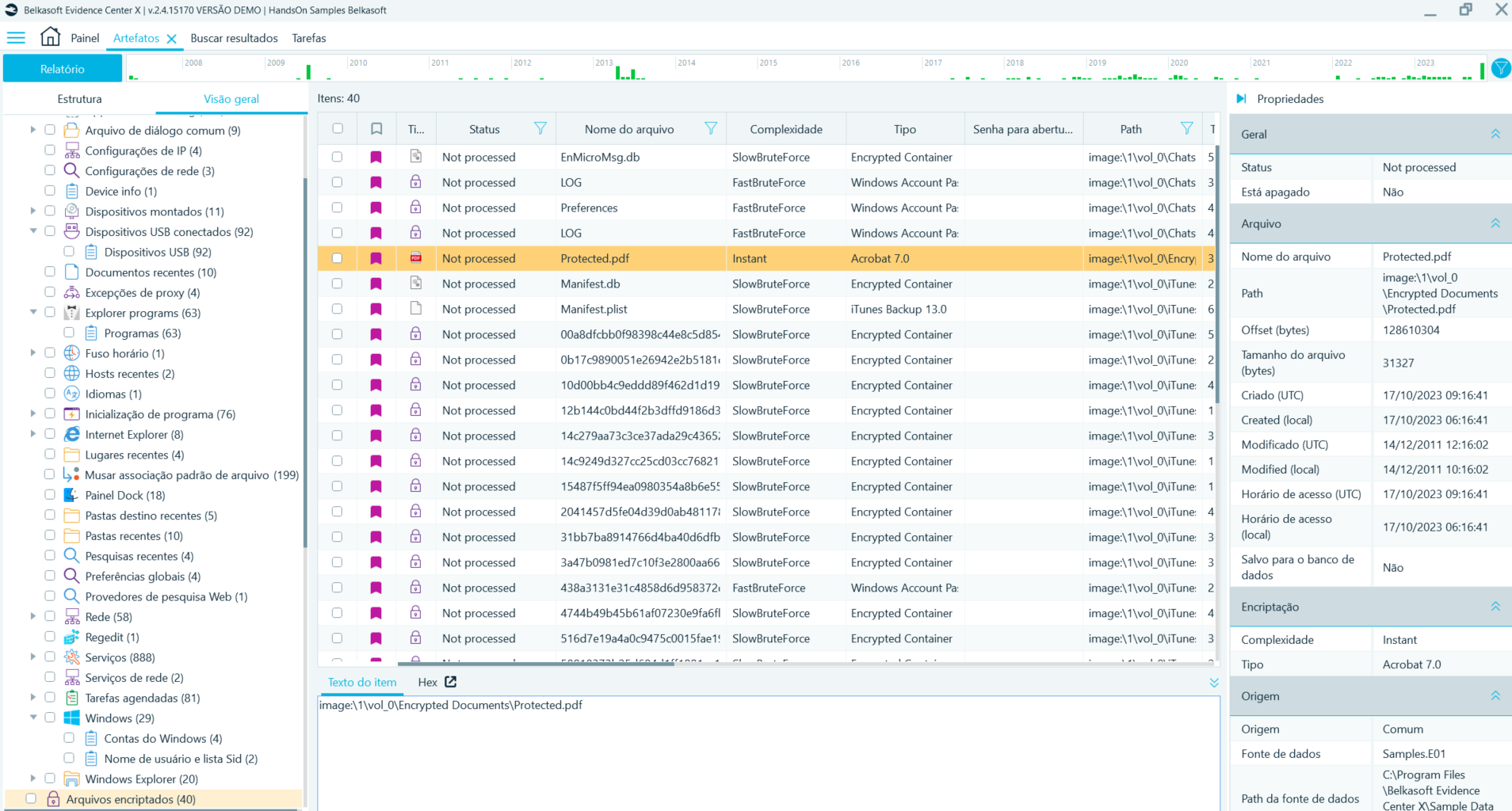Click the Relatório button

tap(63, 69)
